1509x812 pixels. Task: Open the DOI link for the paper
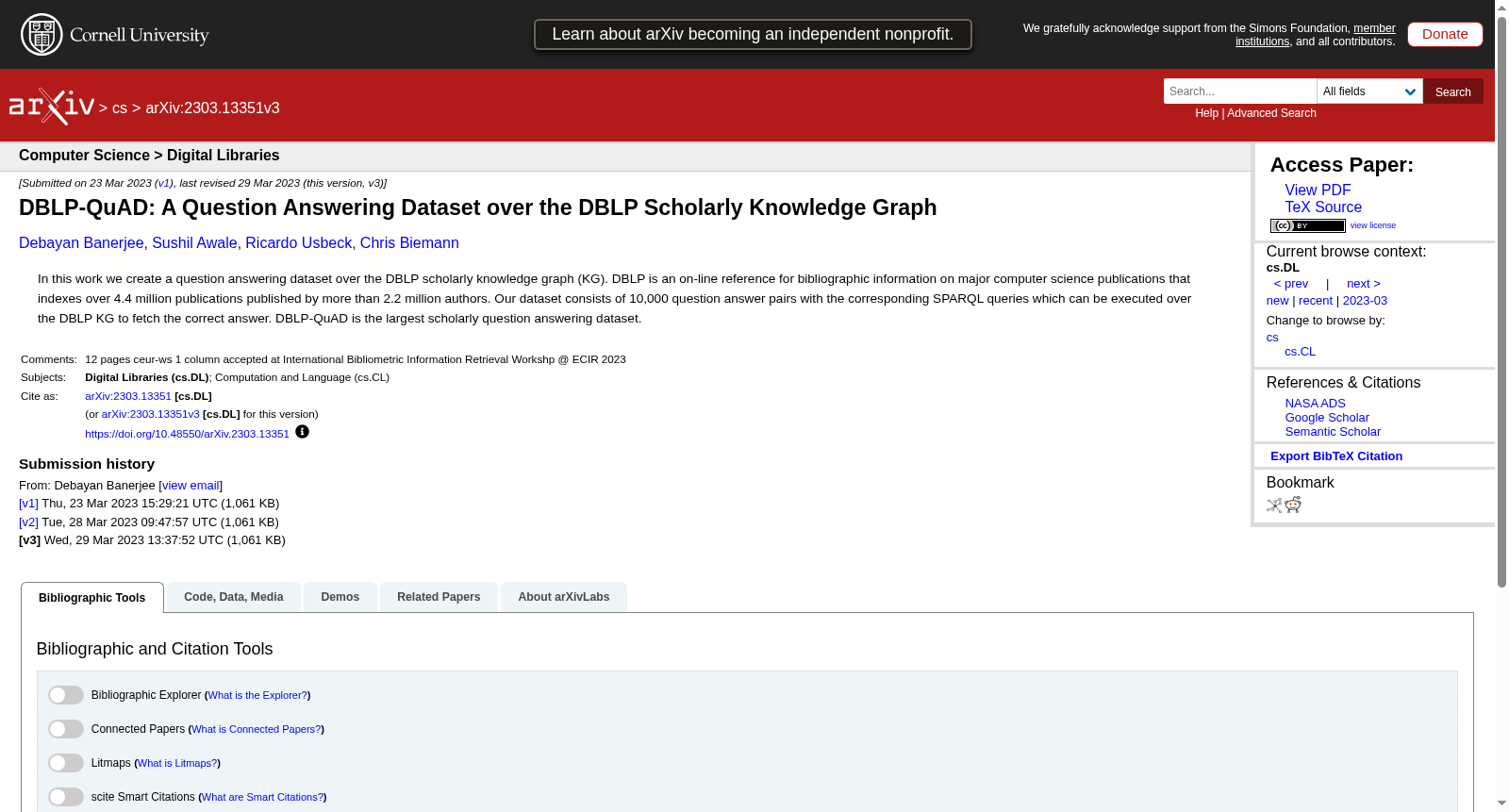pos(187,434)
